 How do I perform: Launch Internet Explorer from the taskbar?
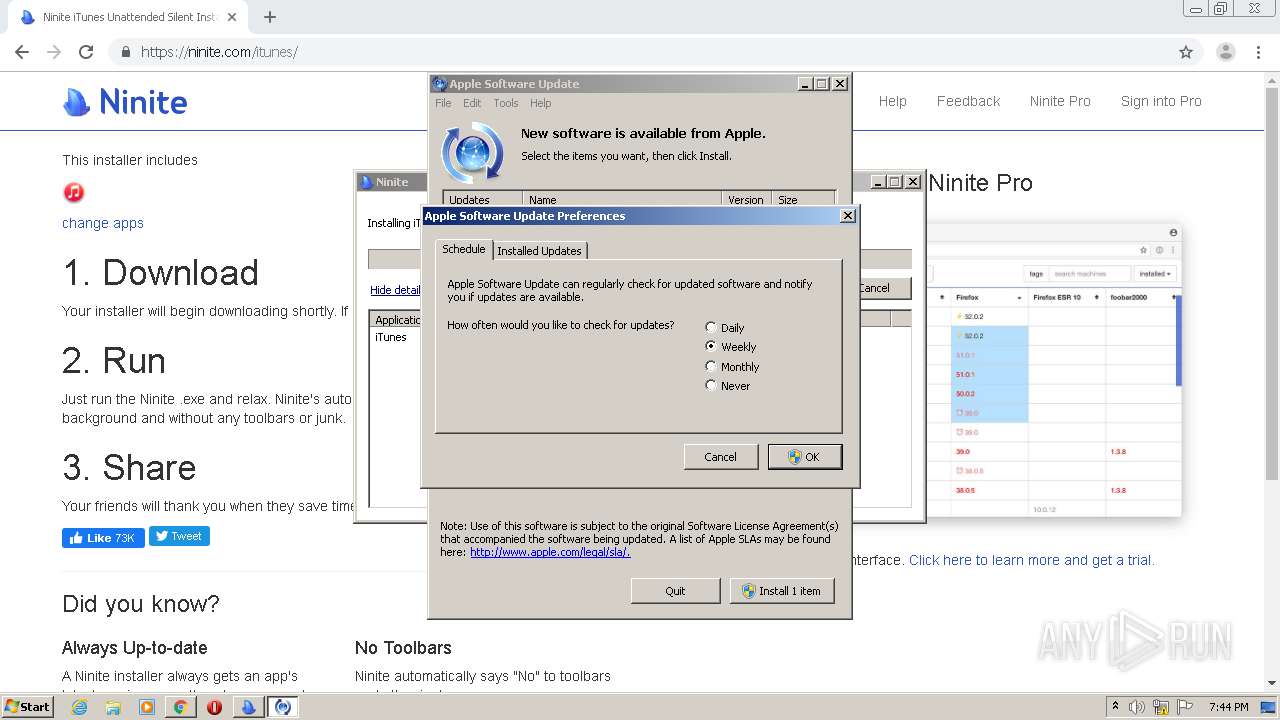coord(80,707)
